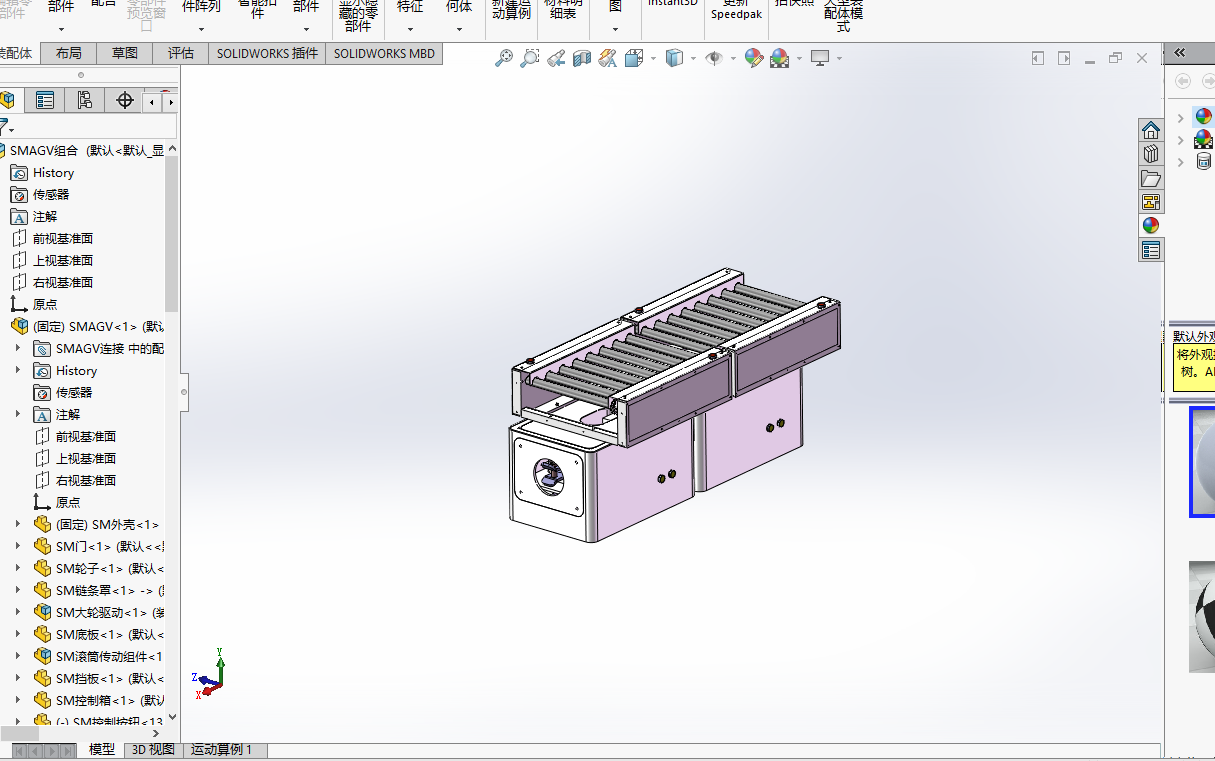The width and height of the screenshot is (1215, 761).
Task: Open the Hide/Show Items dropdown arrow
Action: click(733, 59)
